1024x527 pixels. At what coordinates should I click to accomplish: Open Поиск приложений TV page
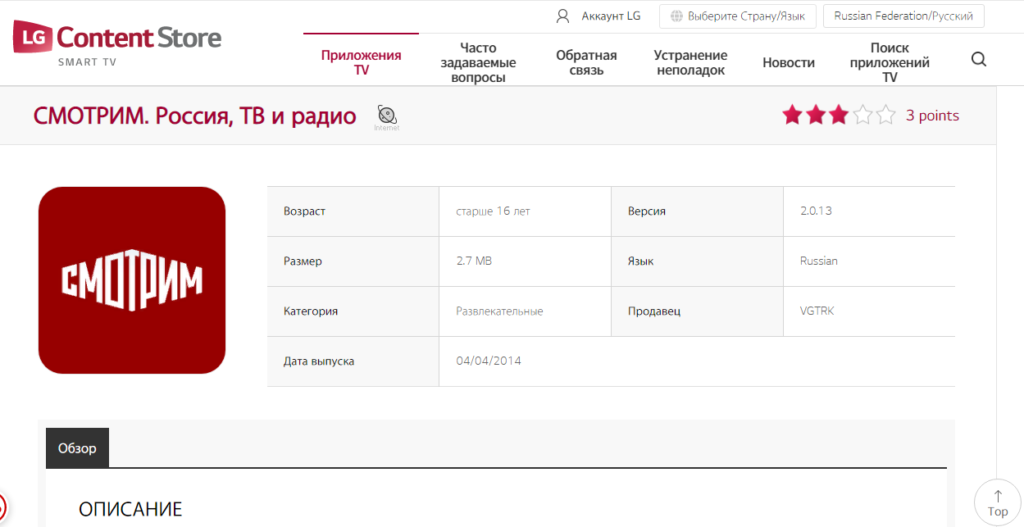[x=889, y=62]
